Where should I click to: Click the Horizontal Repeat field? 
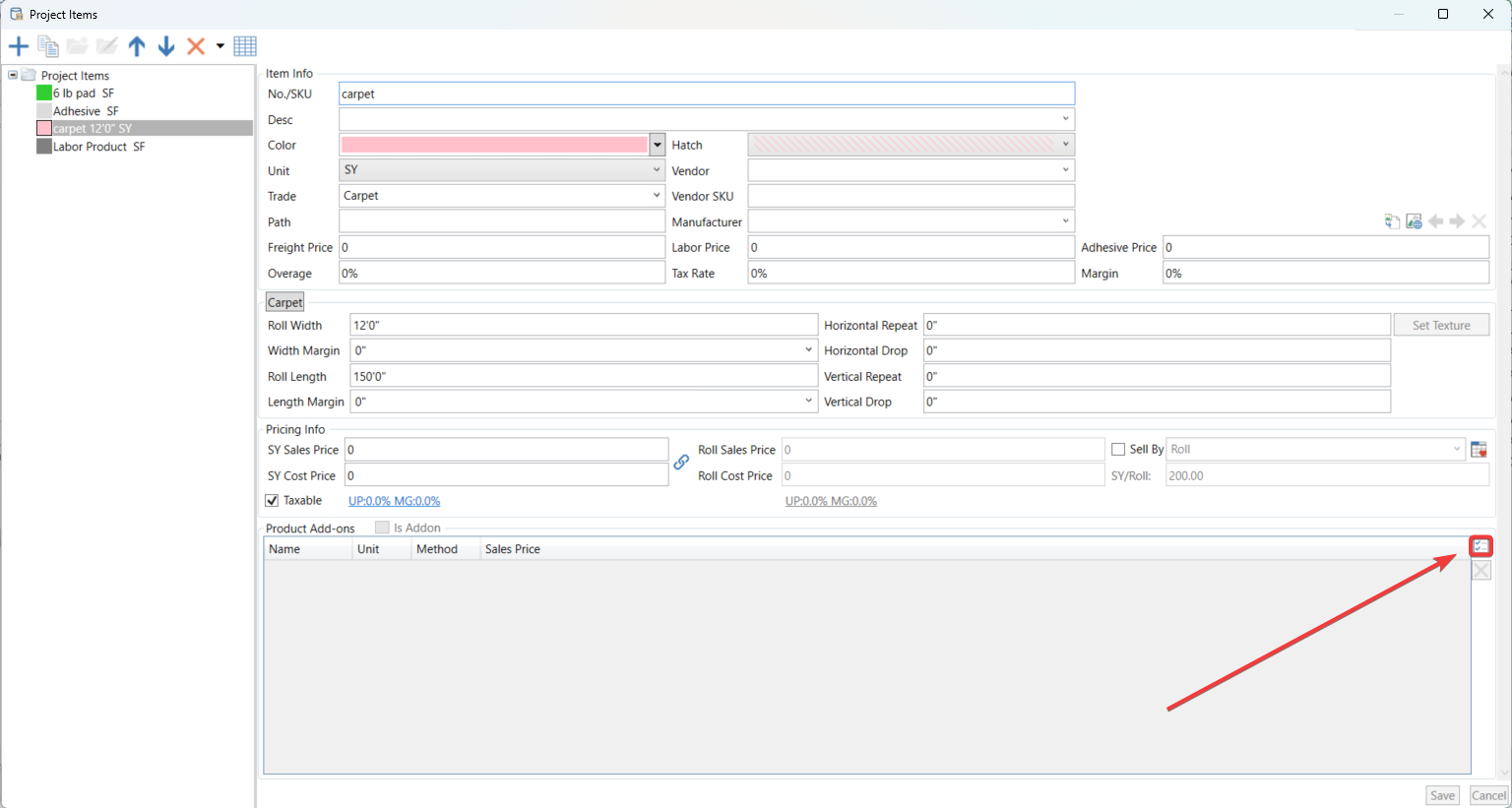1157,325
